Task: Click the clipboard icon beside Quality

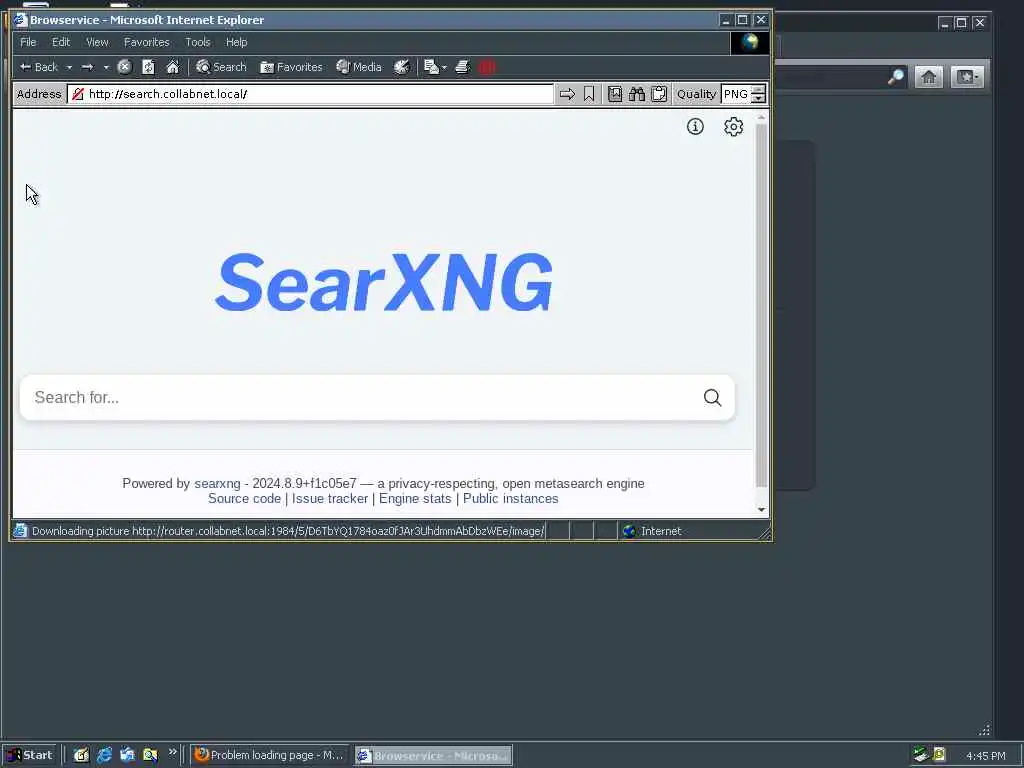Action: (659, 94)
